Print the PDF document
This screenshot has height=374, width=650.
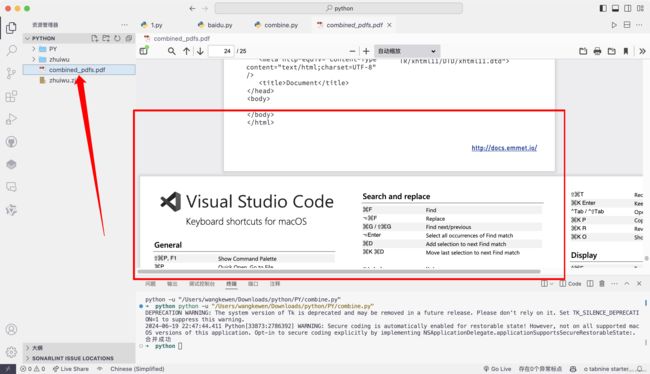[597, 51]
